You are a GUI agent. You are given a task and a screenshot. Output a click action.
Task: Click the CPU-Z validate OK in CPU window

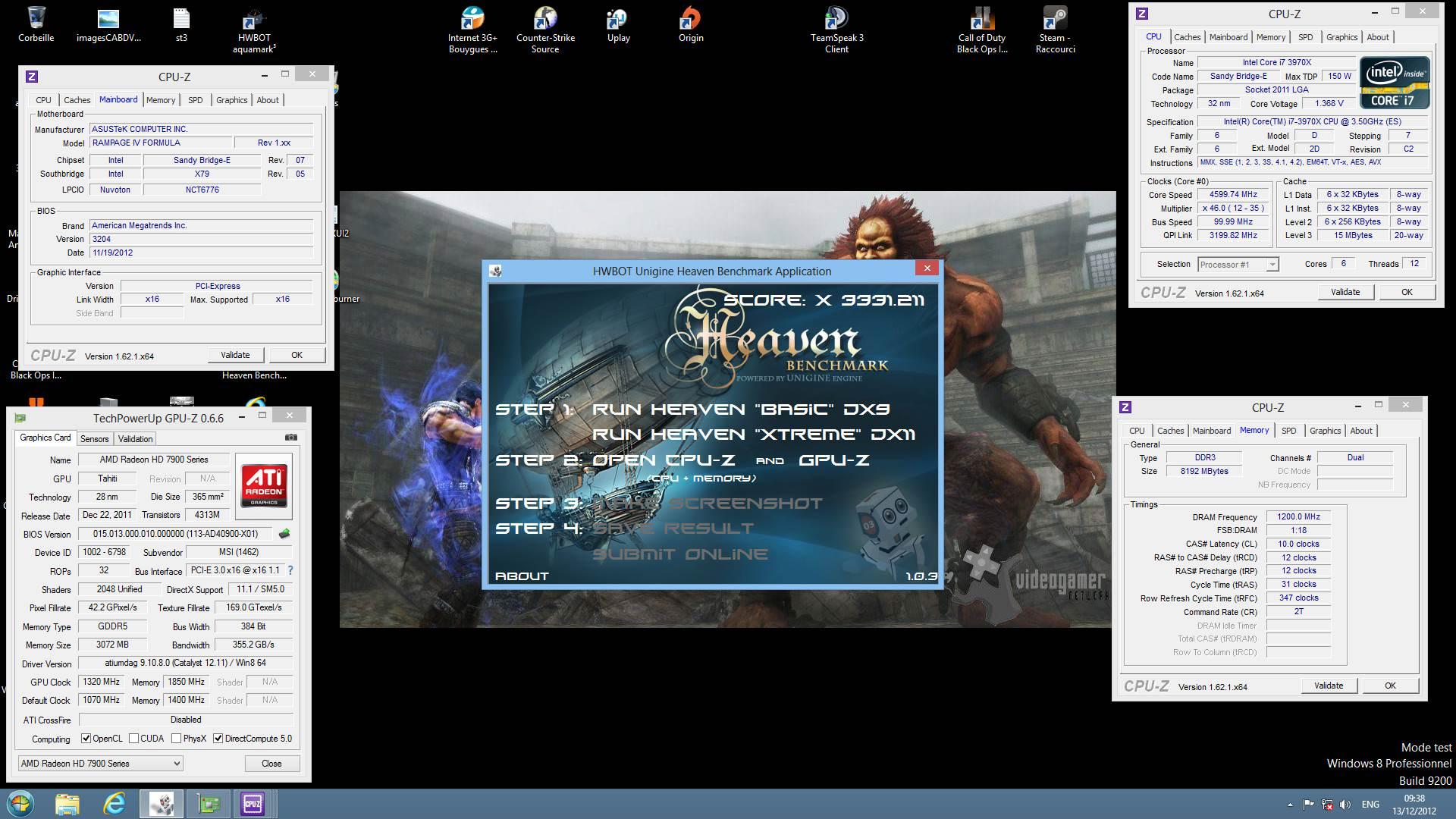1407,292
